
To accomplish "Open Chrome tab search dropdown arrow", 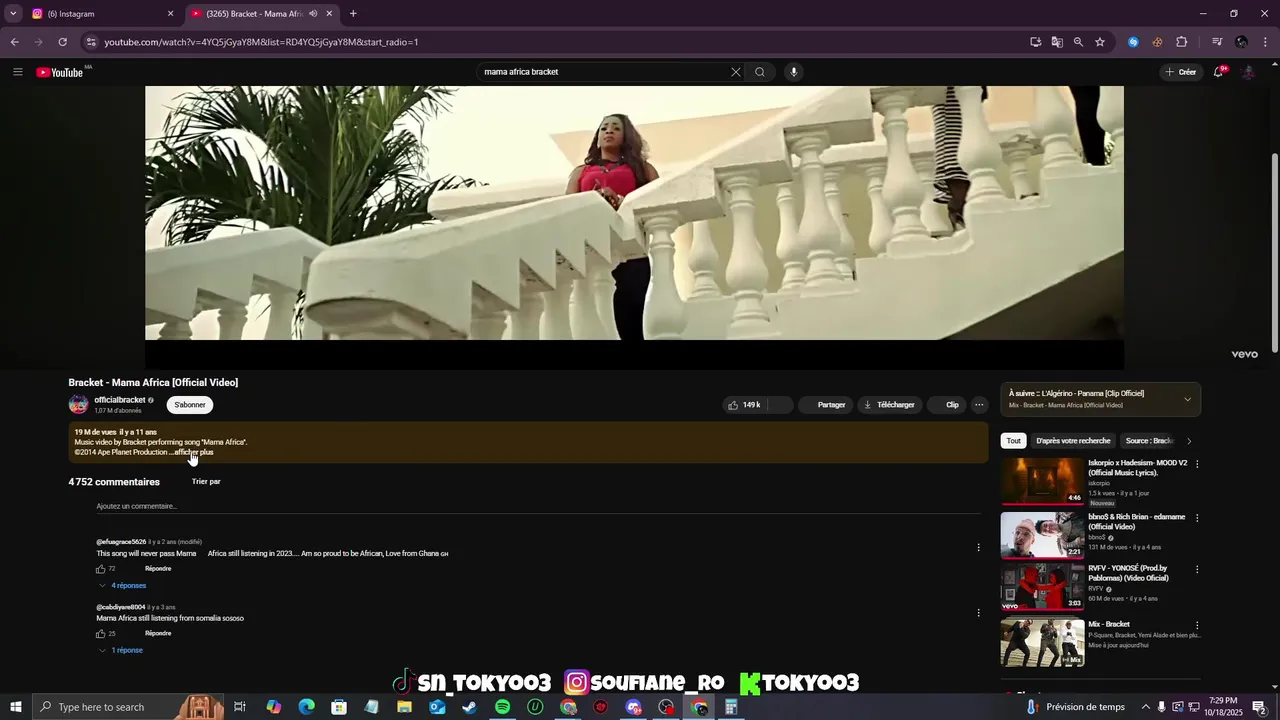I will point(13,14).
